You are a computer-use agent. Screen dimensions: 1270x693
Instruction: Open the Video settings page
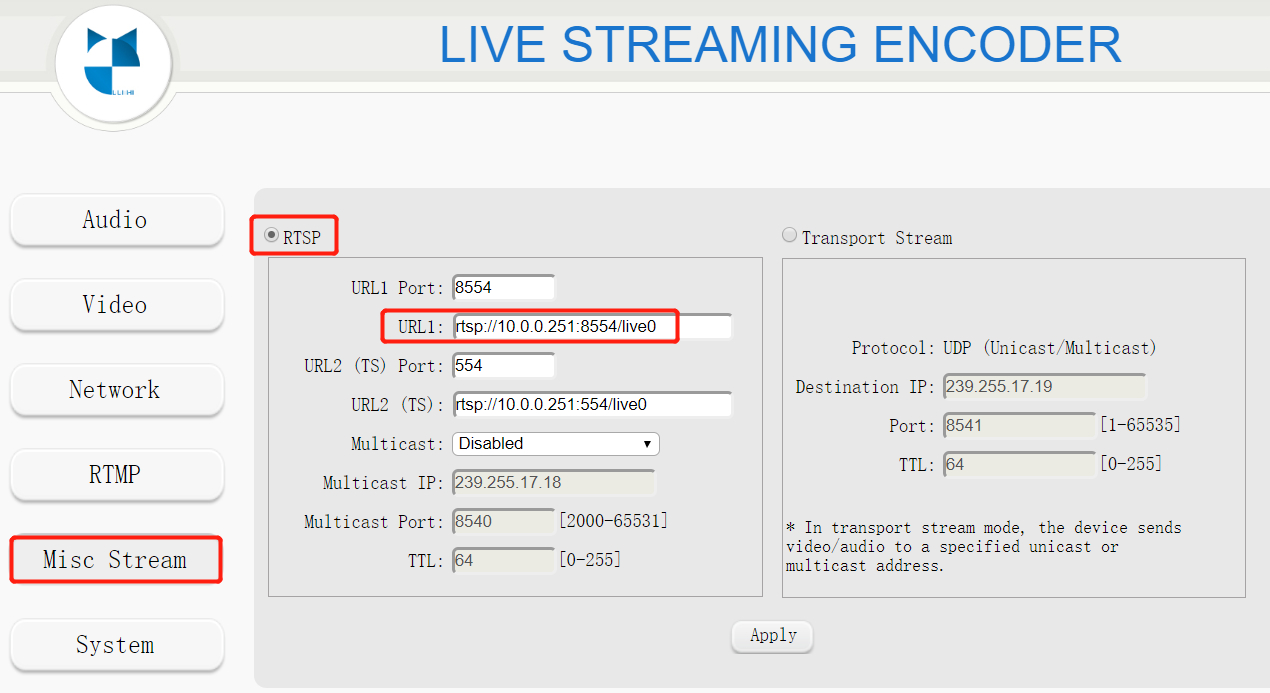(116, 305)
